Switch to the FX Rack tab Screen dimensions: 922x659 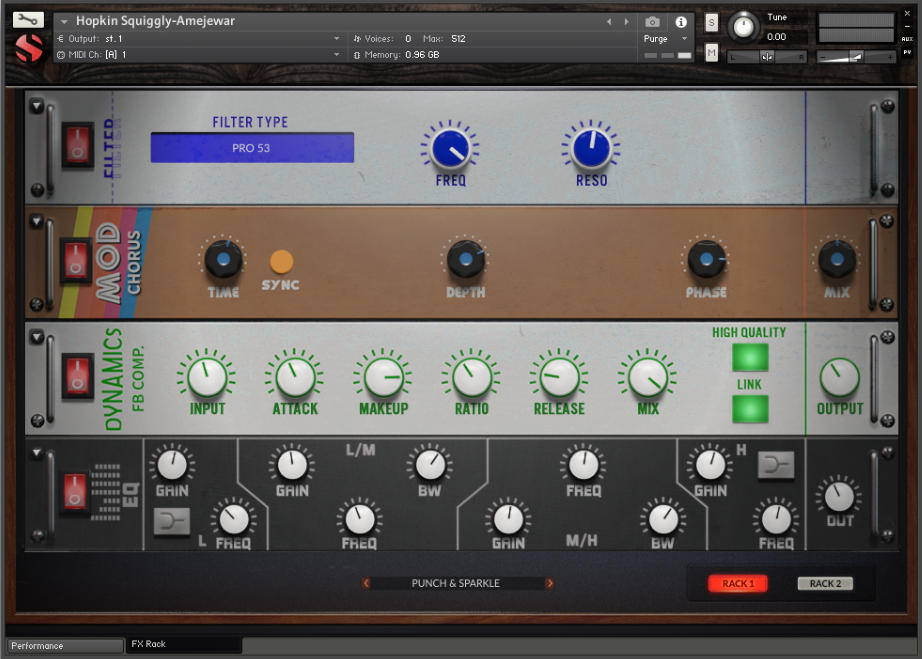coord(182,645)
